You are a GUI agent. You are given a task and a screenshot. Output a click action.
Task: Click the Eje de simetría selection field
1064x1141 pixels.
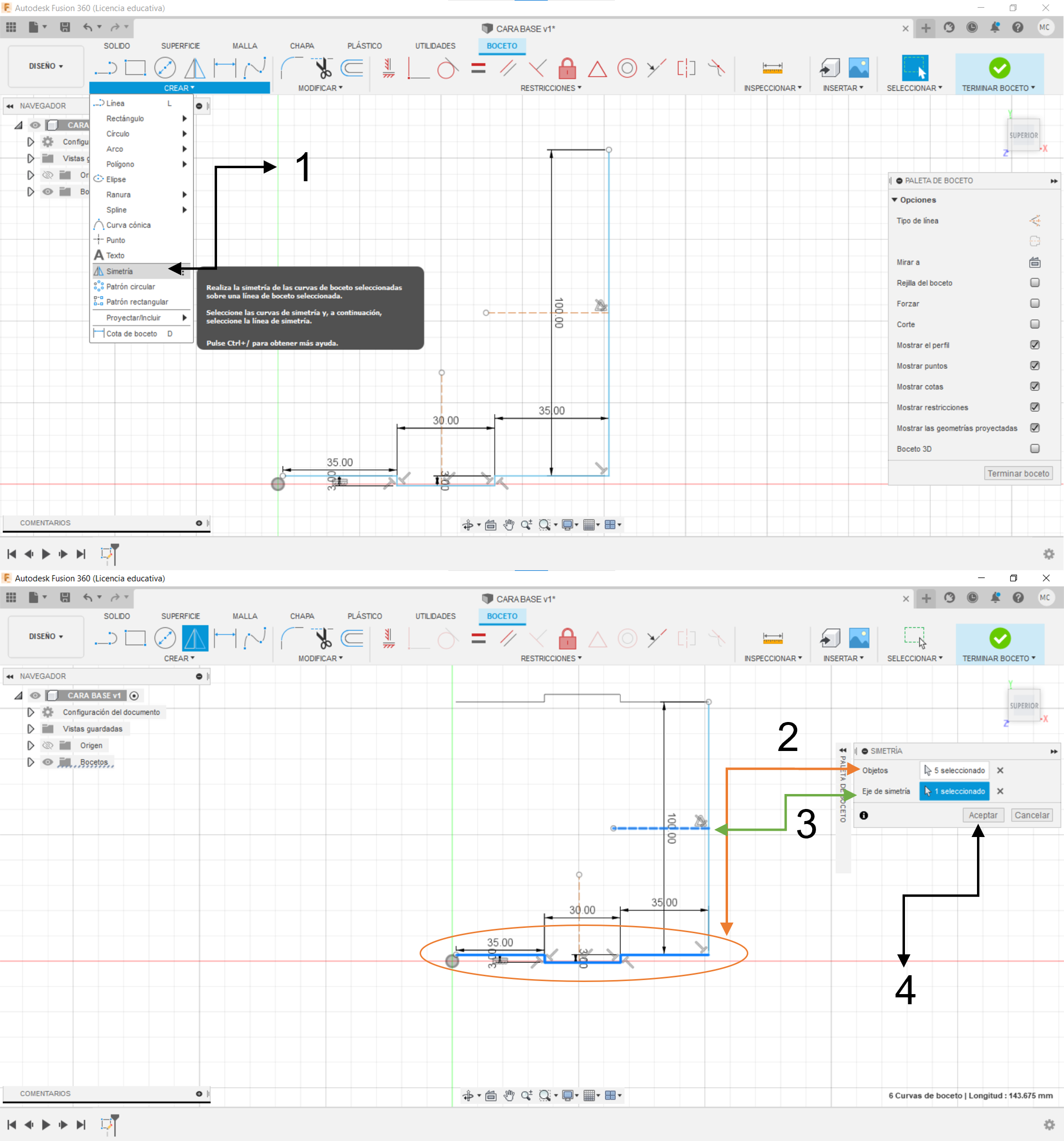click(x=954, y=791)
